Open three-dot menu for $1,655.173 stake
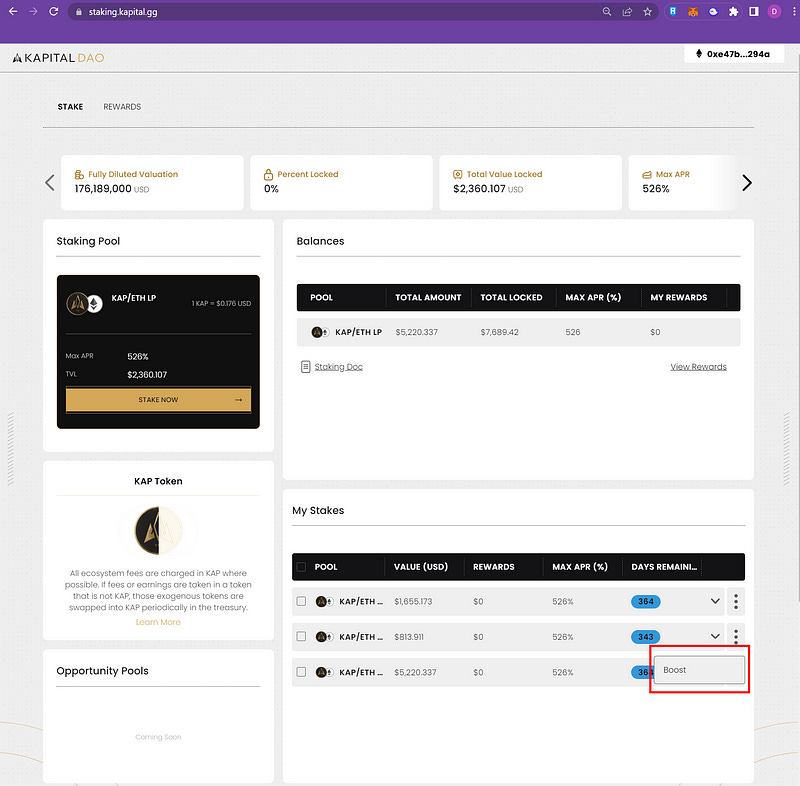Screen dimensions: 800x786 tap(736, 601)
